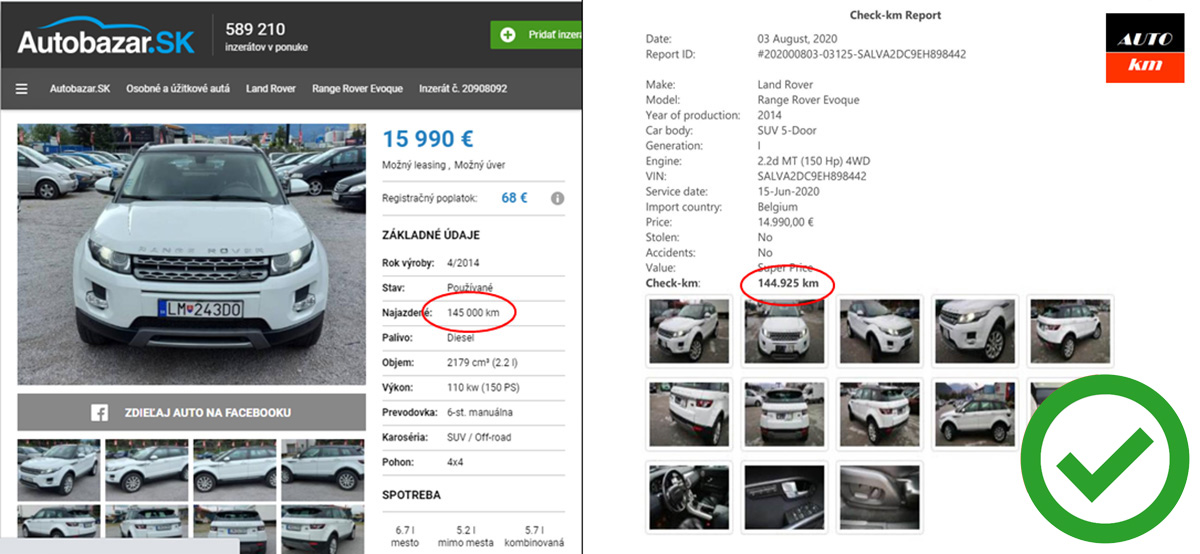Open first report thumbnail, top row
Viewport: 1200px width, 554px height.
click(x=688, y=331)
